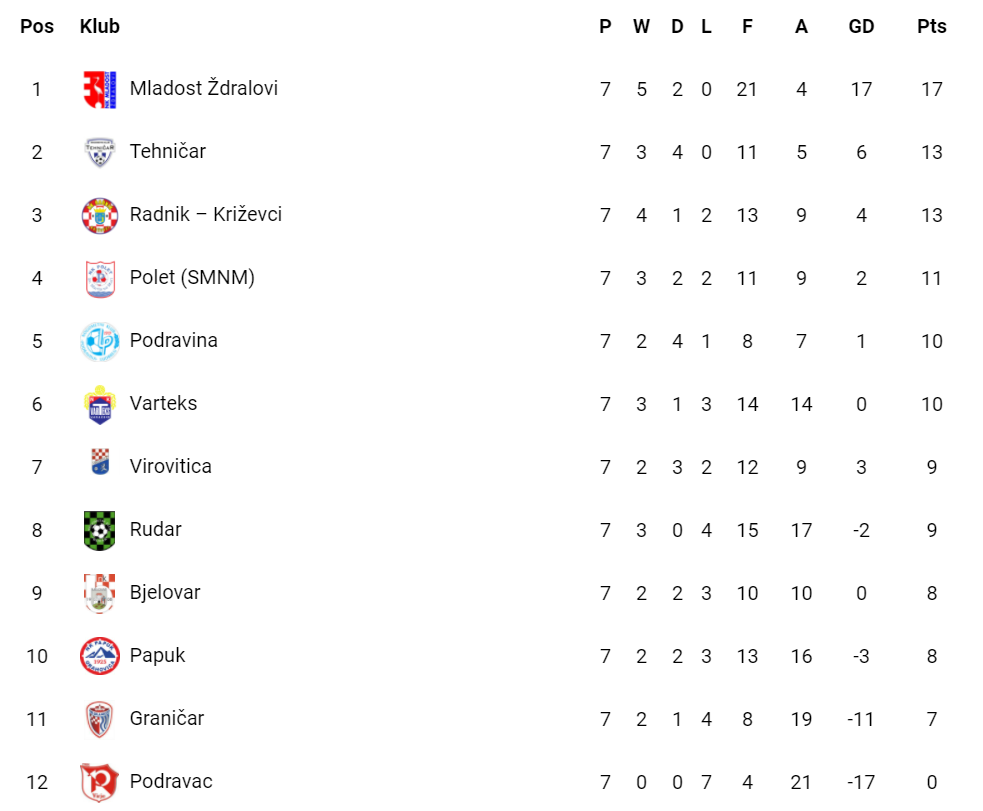Click the Podravac team name
The width and height of the screenshot is (983, 811).
tap(171, 781)
